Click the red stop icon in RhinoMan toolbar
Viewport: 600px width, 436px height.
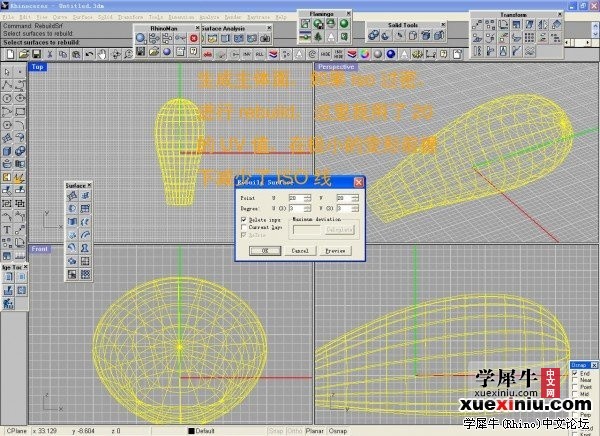pyautogui.click(x=194, y=38)
